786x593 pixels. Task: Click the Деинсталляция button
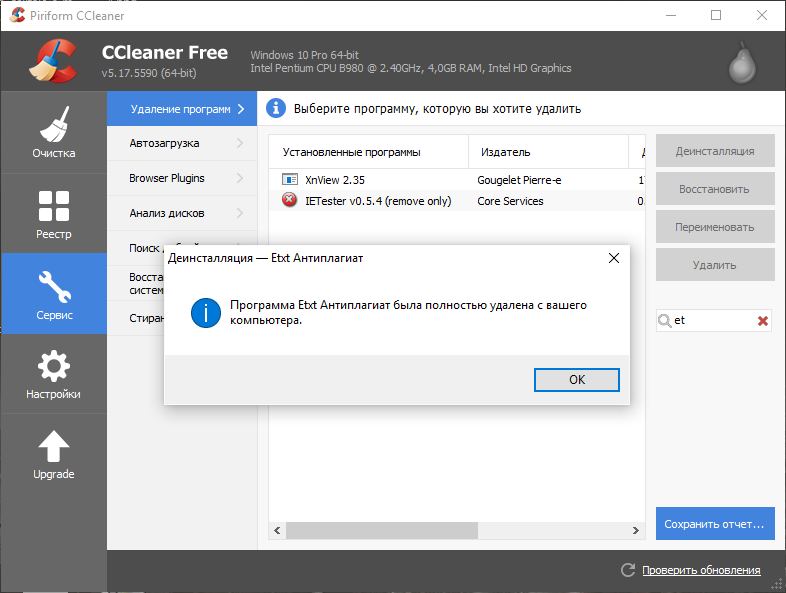[715, 151]
